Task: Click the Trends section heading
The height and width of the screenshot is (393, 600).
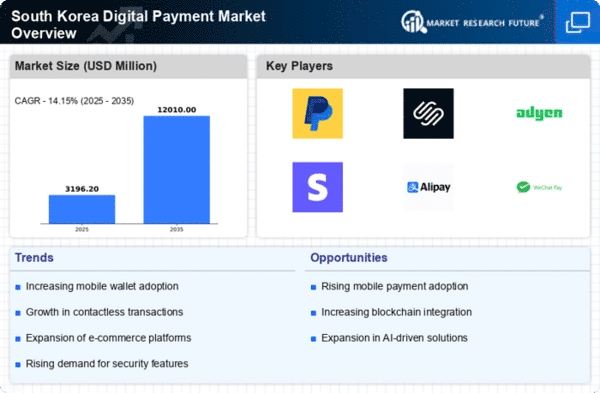Action: [34, 258]
